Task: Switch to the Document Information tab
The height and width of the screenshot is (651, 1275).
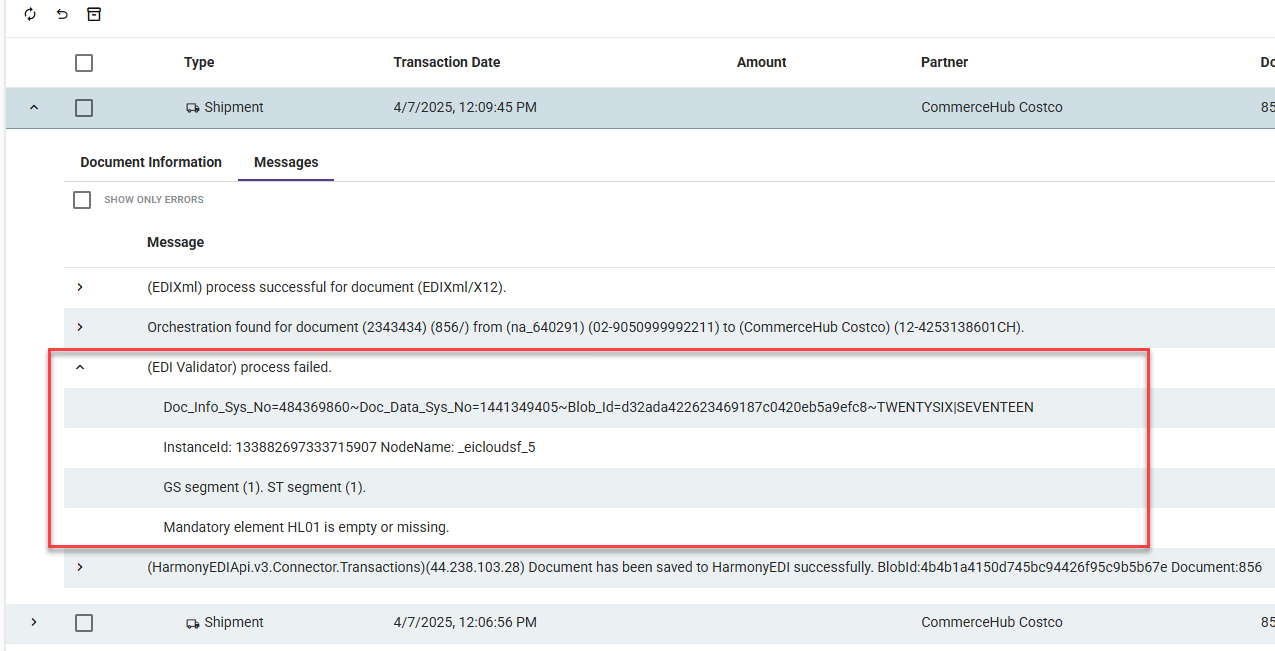Action: coord(151,162)
